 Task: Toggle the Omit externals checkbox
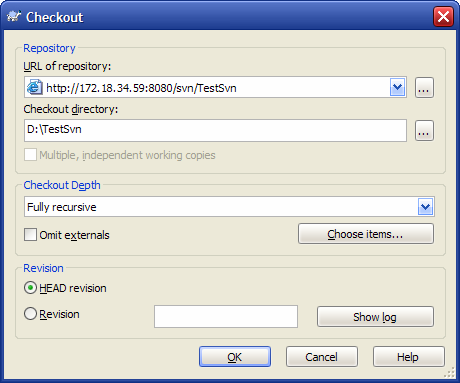coord(30,234)
